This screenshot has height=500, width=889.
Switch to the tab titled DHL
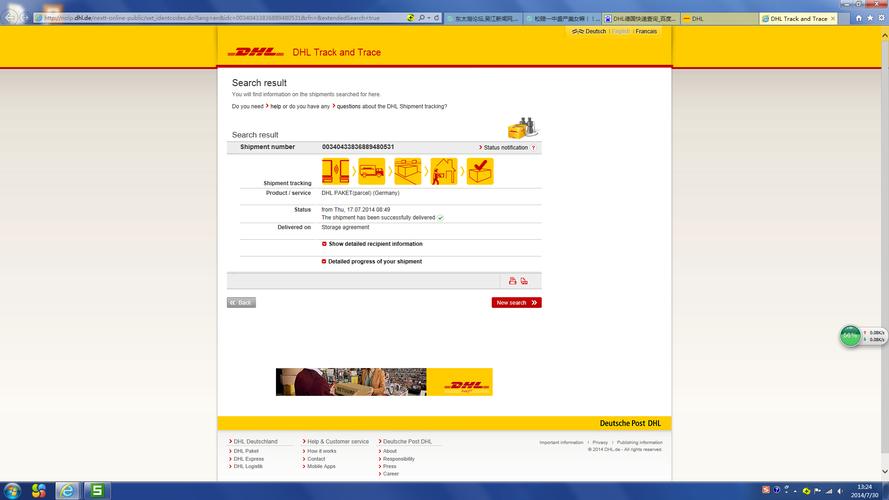click(720, 19)
